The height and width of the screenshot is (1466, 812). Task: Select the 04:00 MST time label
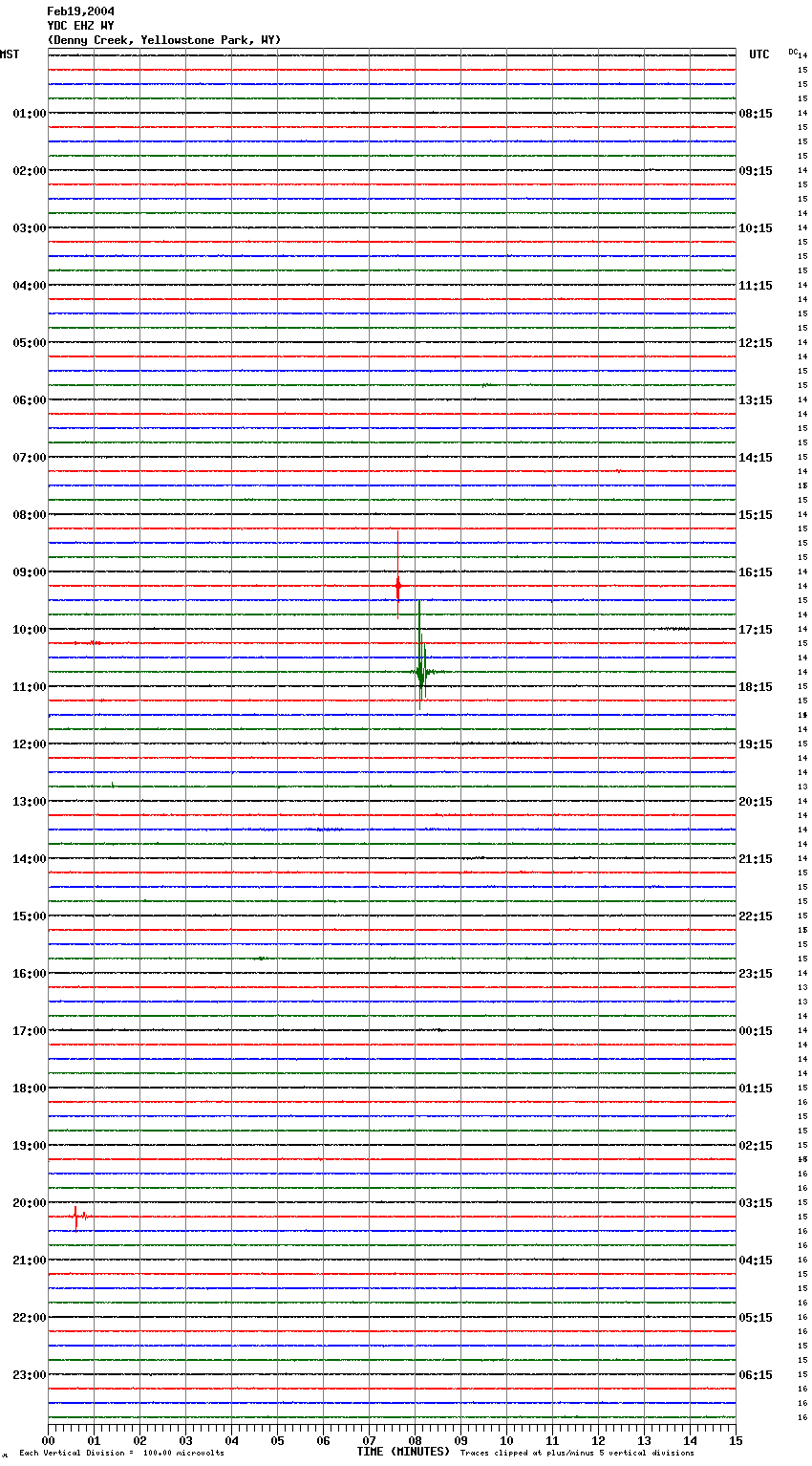tap(29, 286)
